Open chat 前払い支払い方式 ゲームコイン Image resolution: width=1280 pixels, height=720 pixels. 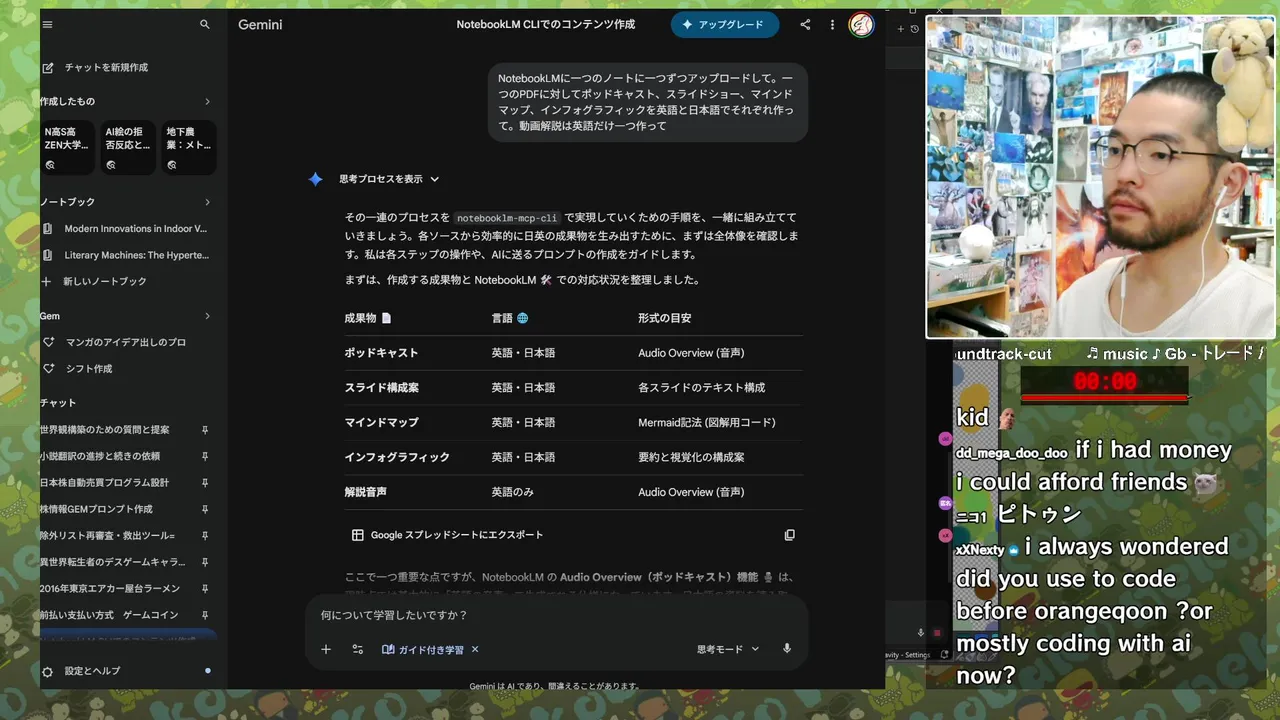tap(109, 615)
